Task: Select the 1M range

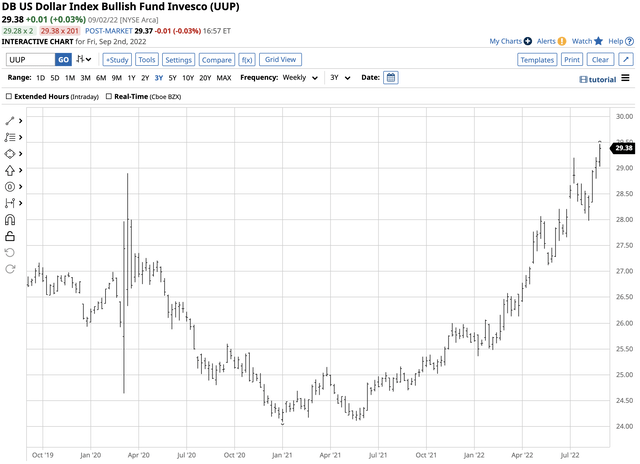Action: click(70, 78)
